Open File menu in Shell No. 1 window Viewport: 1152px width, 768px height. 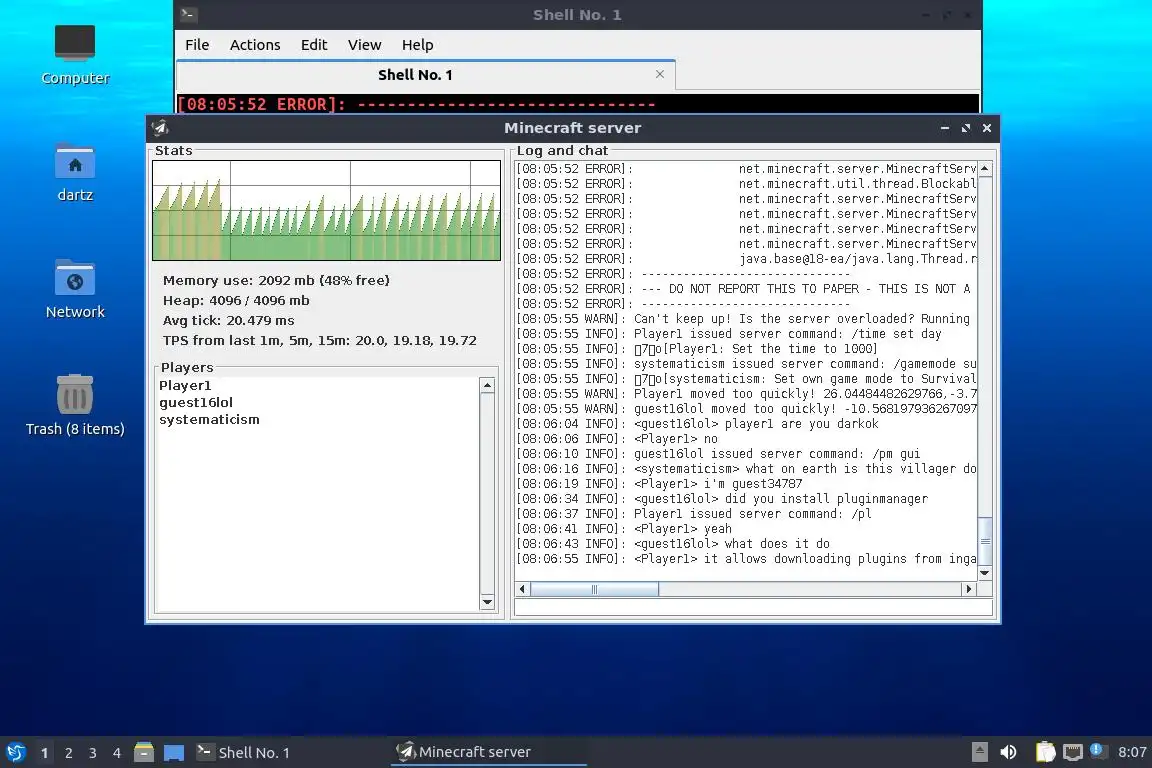197,45
